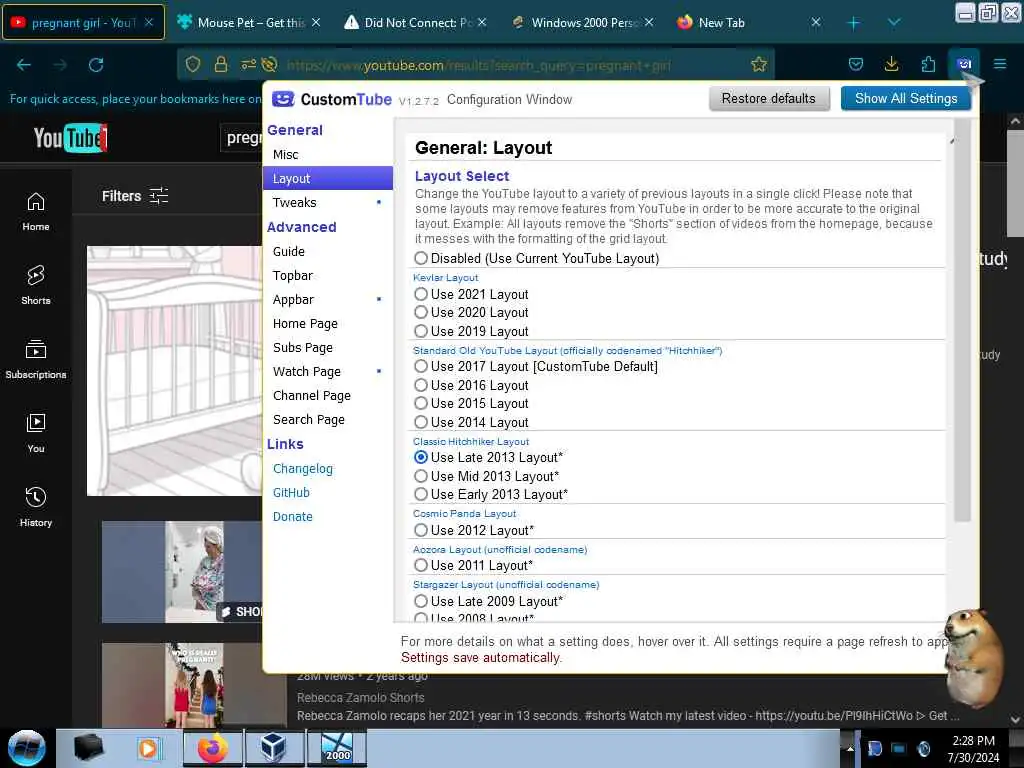Click the Firefox address bar URL
Viewport: 1024px width, 768px height.
[x=478, y=65]
